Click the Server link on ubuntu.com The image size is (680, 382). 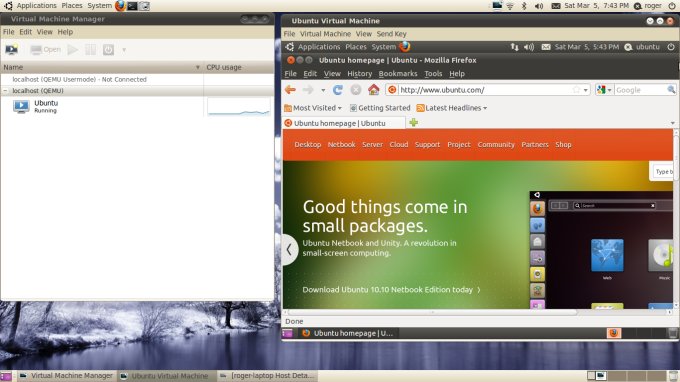coord(373,145)
